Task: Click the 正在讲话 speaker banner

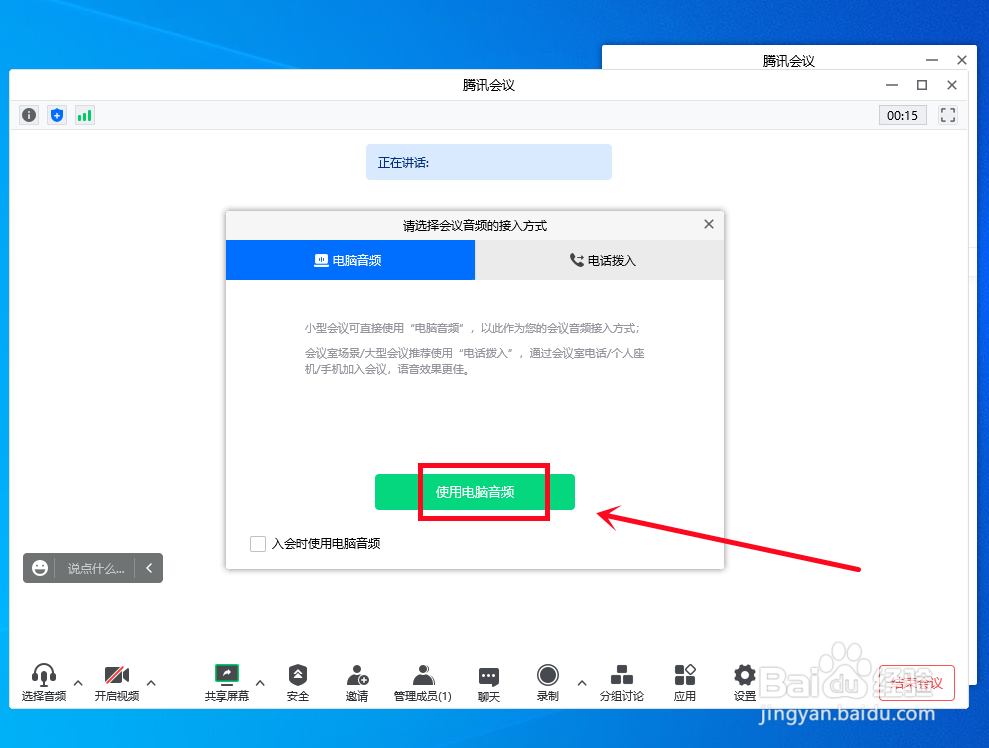Action: pos(489,162)
